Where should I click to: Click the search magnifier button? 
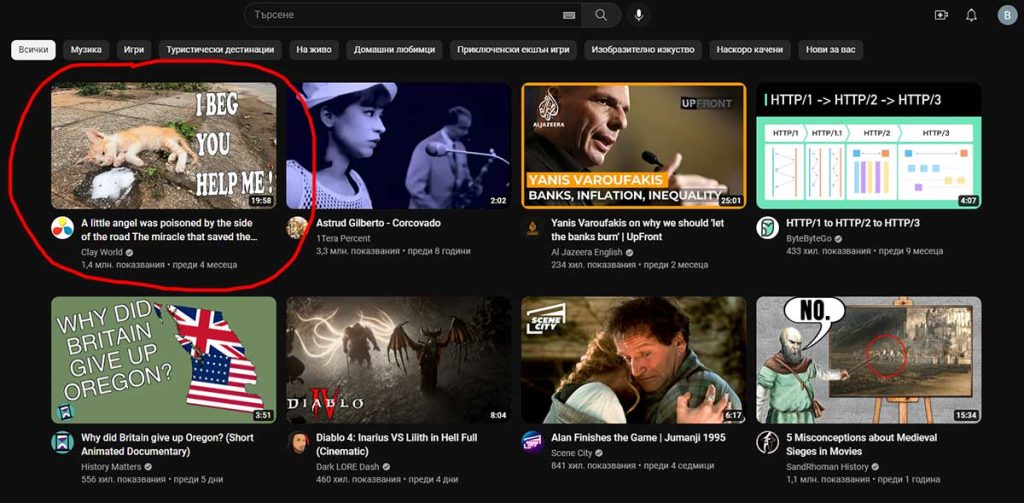(601, 15)
